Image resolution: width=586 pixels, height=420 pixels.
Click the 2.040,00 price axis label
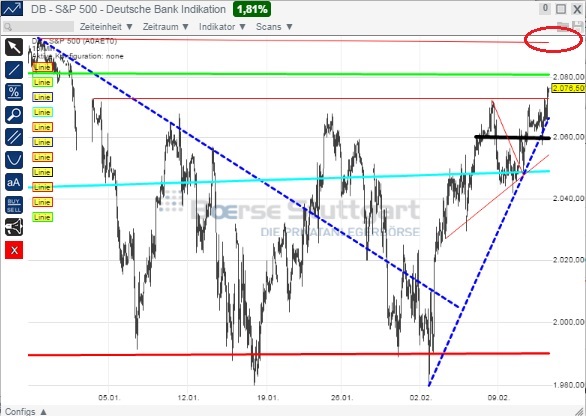568,198
